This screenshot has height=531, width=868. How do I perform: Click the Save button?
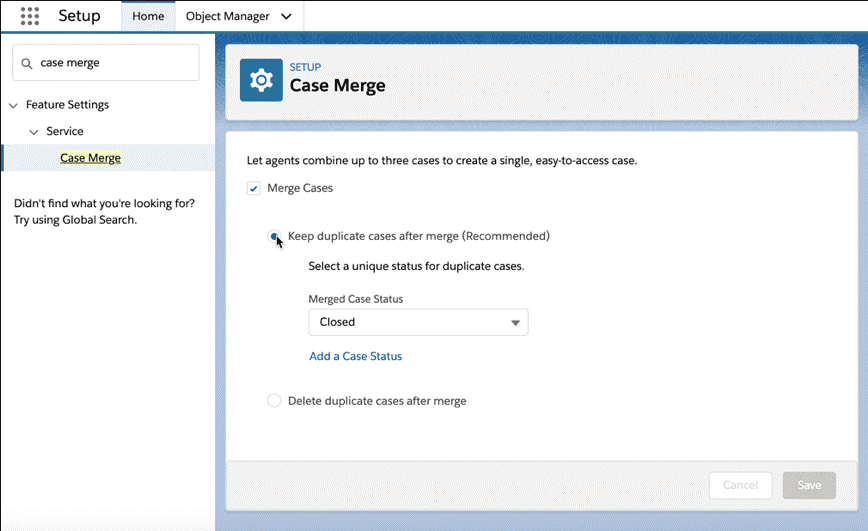click(808, 485)
